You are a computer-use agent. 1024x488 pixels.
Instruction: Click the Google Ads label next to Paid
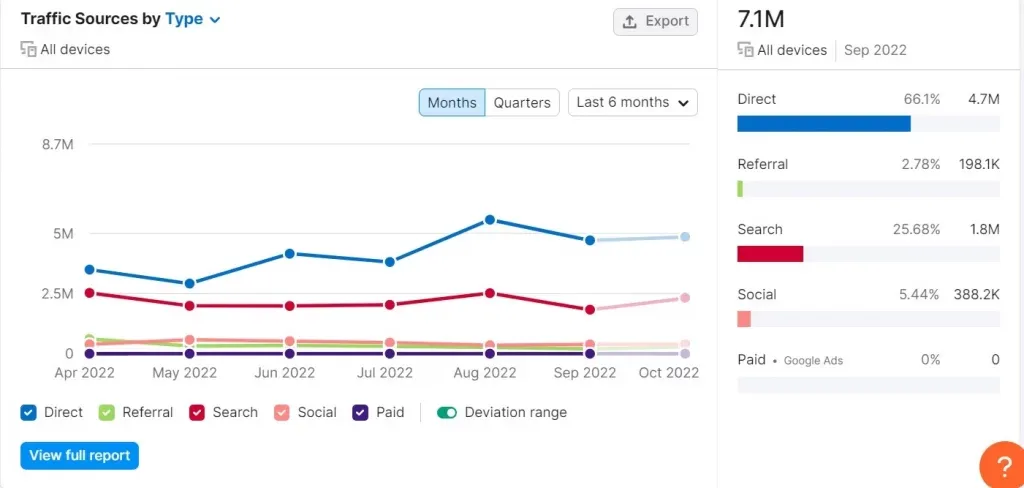click(813, 361)
